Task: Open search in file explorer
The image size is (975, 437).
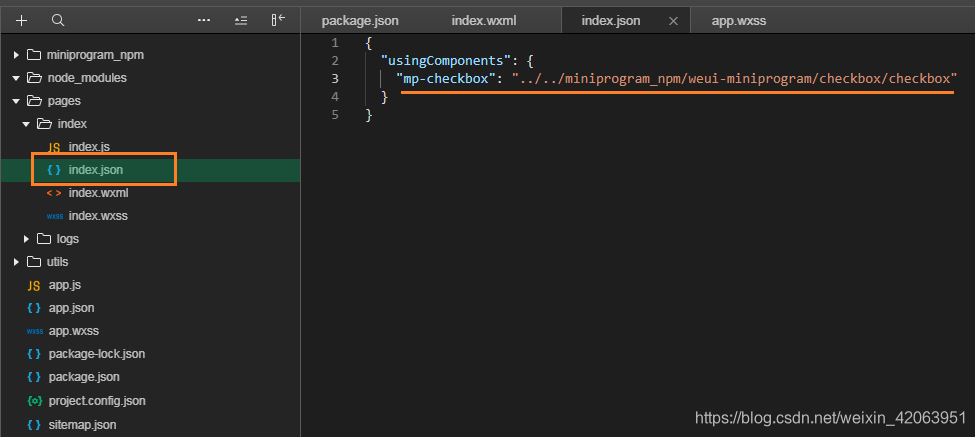Action: click(x=58, y=21)
